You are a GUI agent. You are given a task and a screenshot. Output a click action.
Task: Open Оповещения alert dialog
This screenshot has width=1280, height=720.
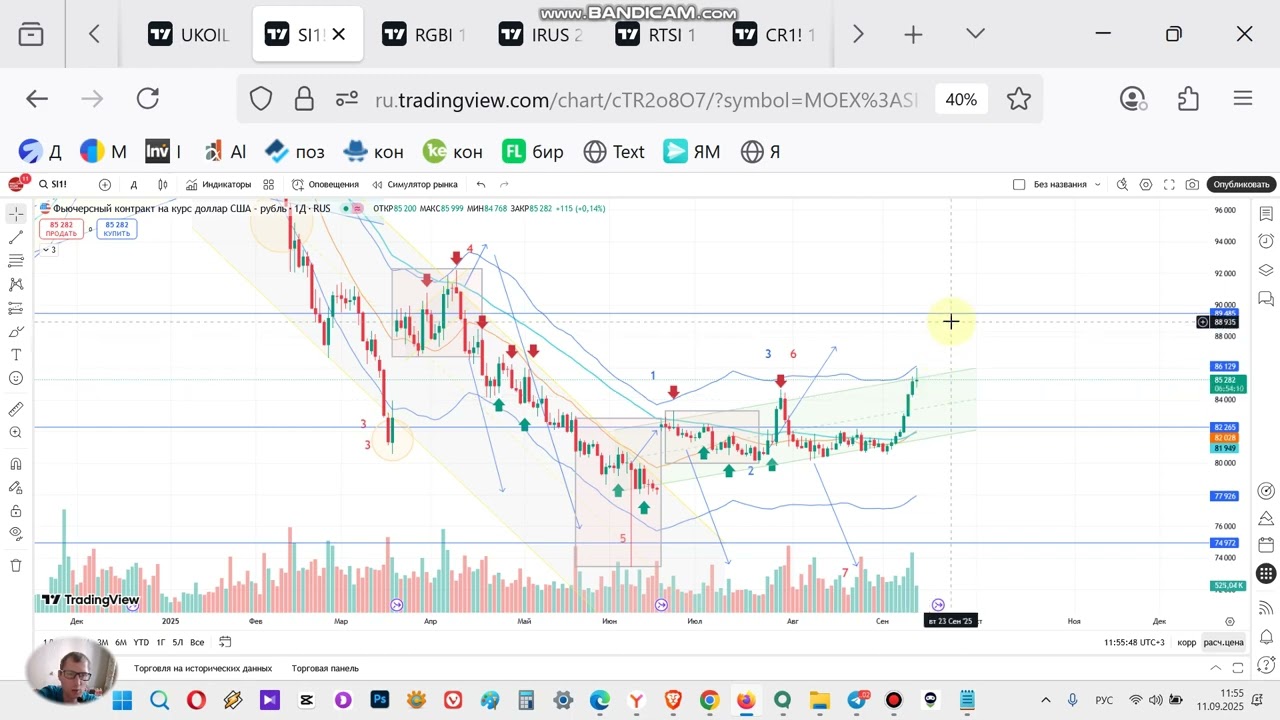(325, 184)
